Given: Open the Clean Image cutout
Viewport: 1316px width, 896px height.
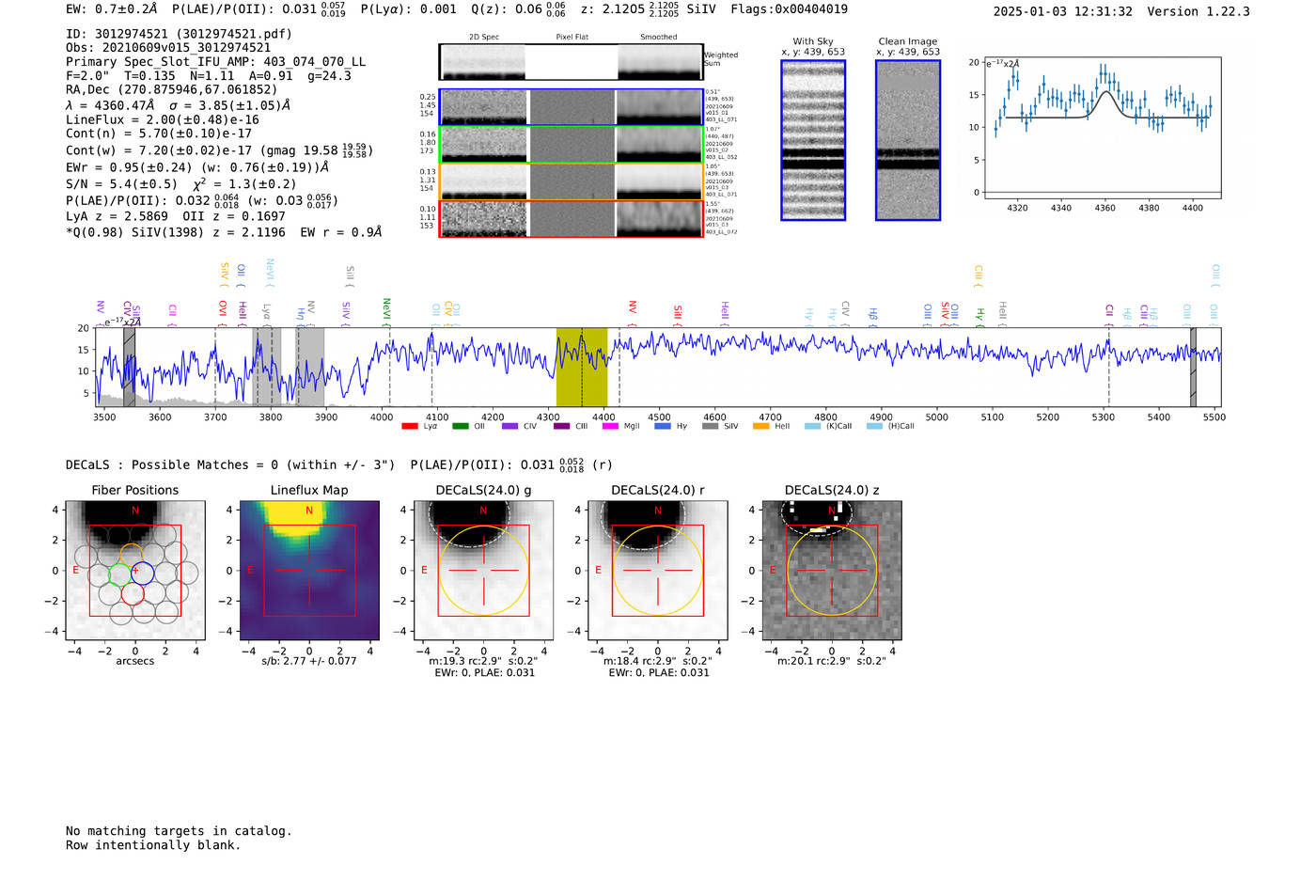Looking at the screenshot, I should tap(908, 140).
